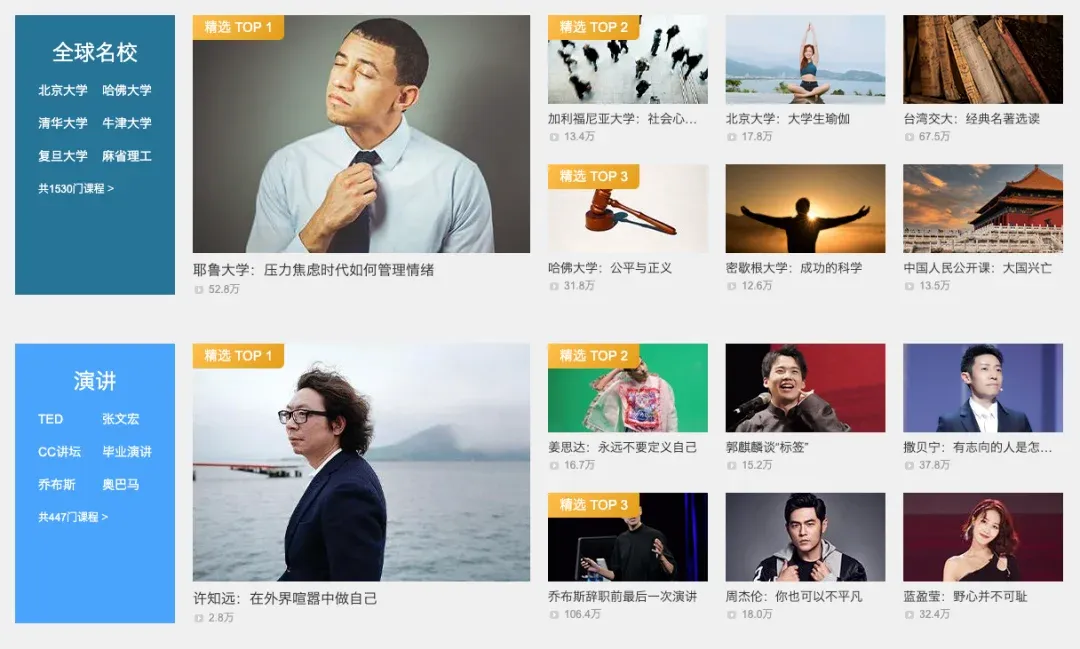Click title 哈佛大学：公平与正义
The width and height of the screenshot is (1080, 649).
[x=610, y=268]
